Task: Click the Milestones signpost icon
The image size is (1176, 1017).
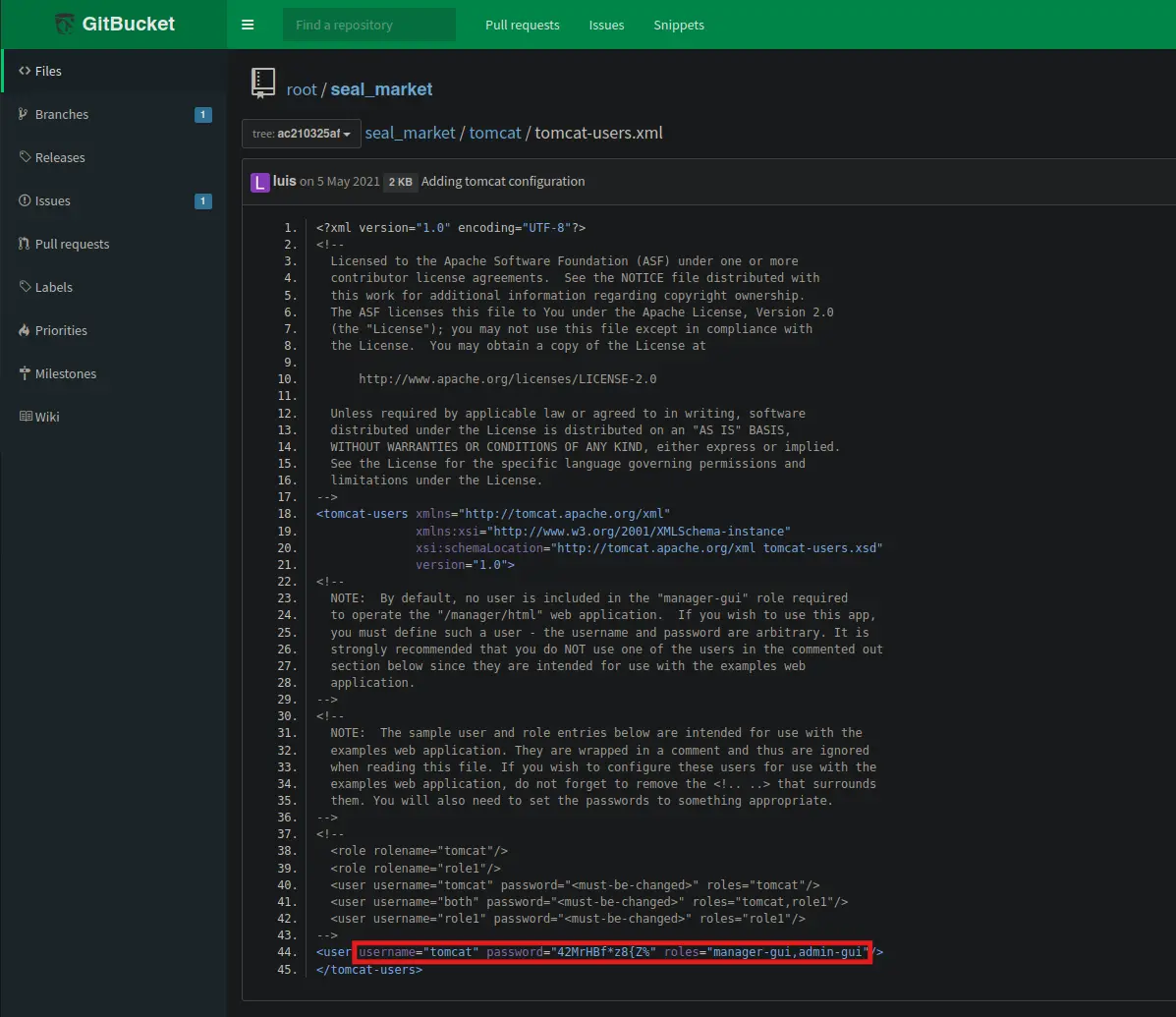Action: 25,373
